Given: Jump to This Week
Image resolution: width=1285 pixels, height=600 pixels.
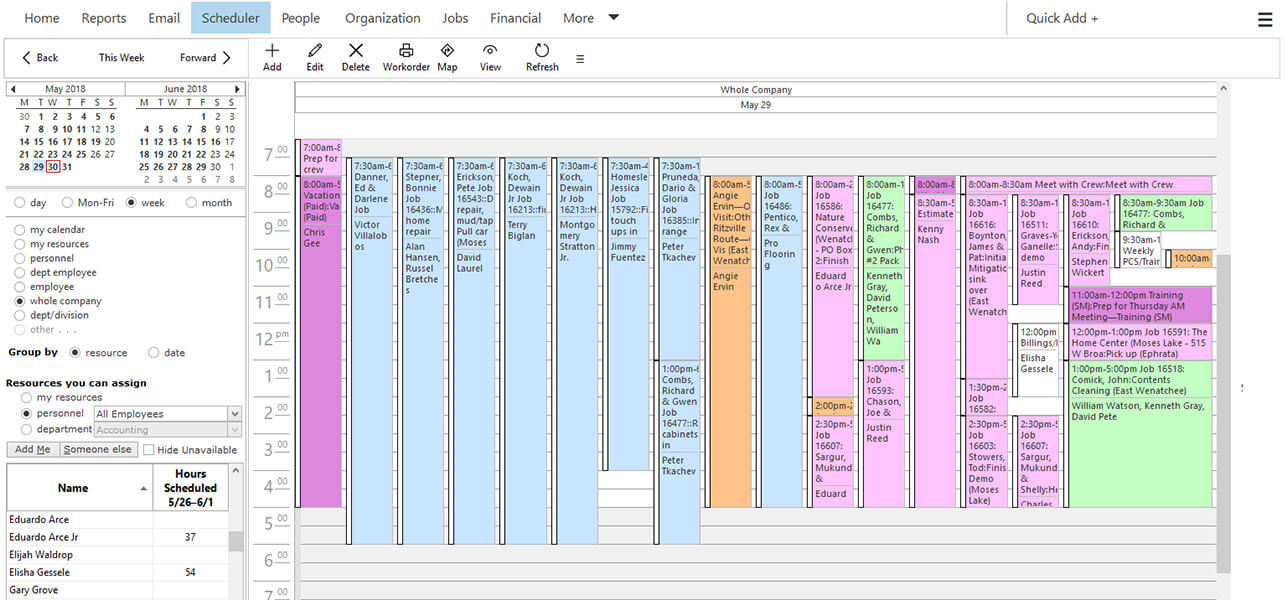Looking at the screenshot, I should (x=121, y=58).
